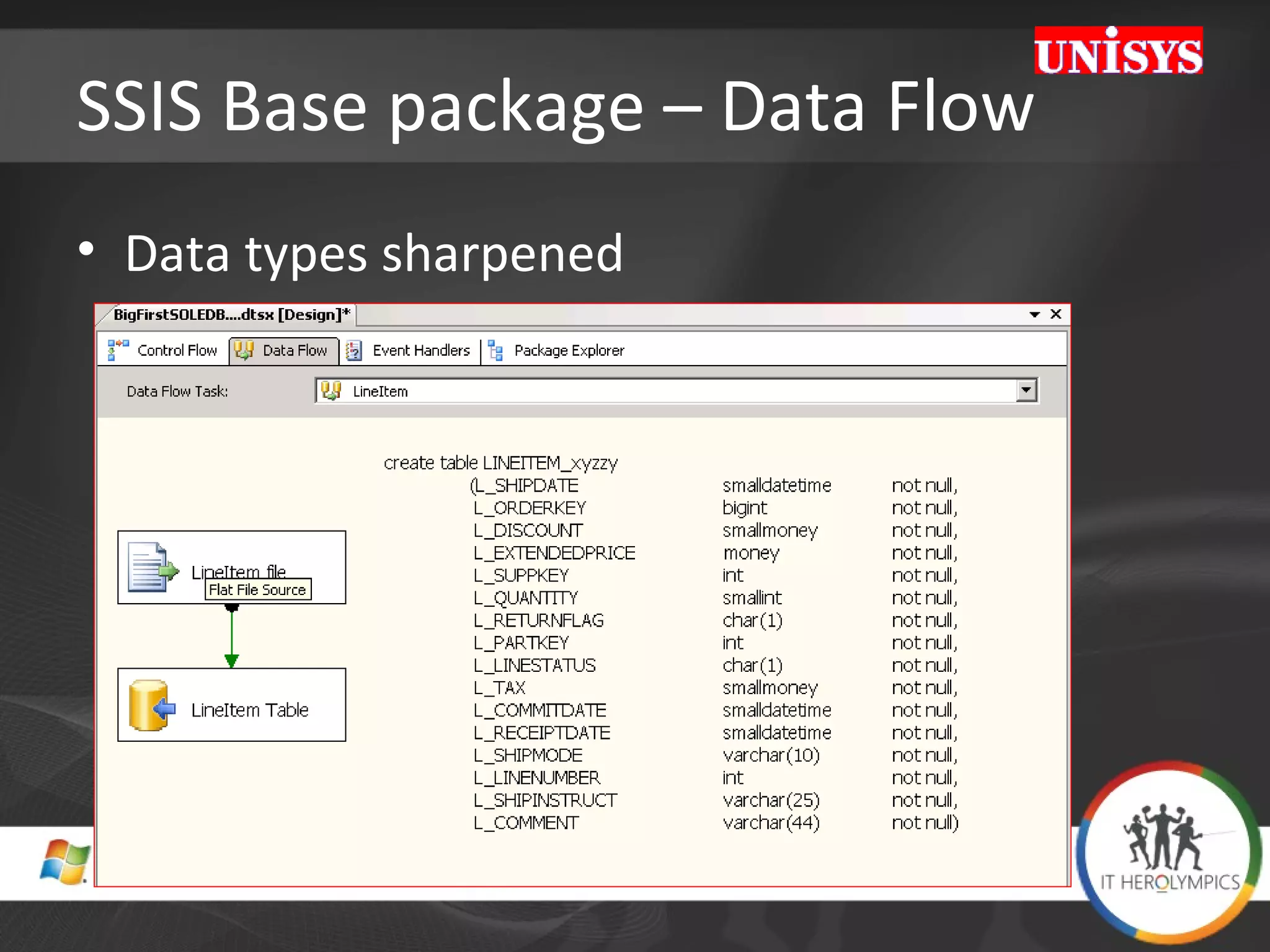Click the L_COMMENT column text
This screenshot has width=1270, height=952.
pyautogui.click(x=526, y=822)
